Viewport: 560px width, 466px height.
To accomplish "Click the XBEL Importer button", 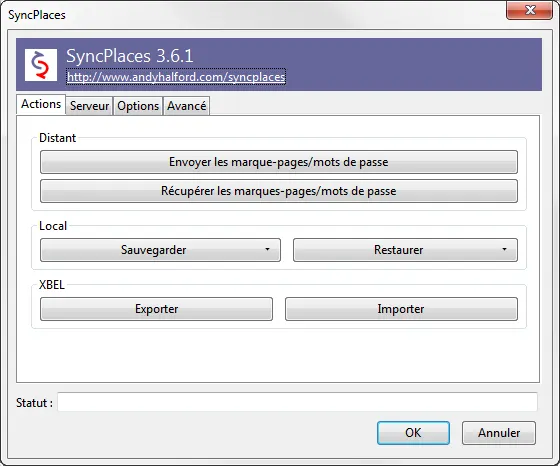I will click(x=401, y=309).
